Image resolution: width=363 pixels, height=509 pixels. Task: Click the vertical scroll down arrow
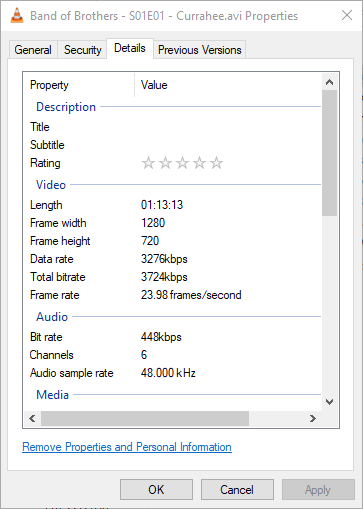point(329,402)
